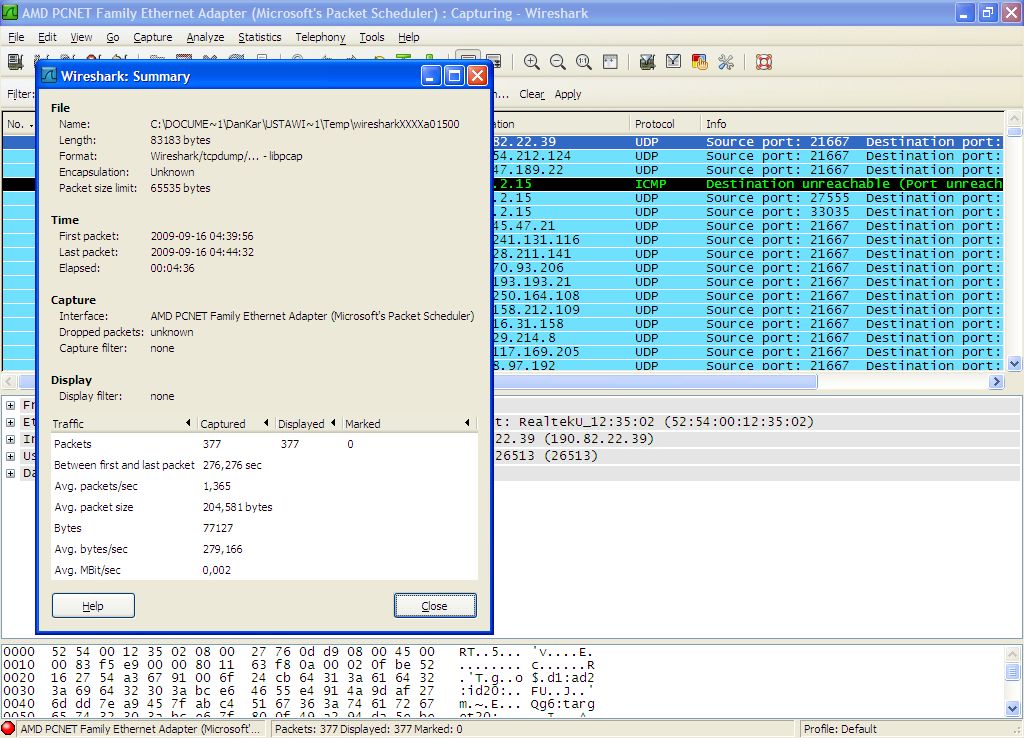The height and width of the screenshot is (738, 1024).
Task: Minimize the Wireshark Summary dialog
Action: coord(431,76)
